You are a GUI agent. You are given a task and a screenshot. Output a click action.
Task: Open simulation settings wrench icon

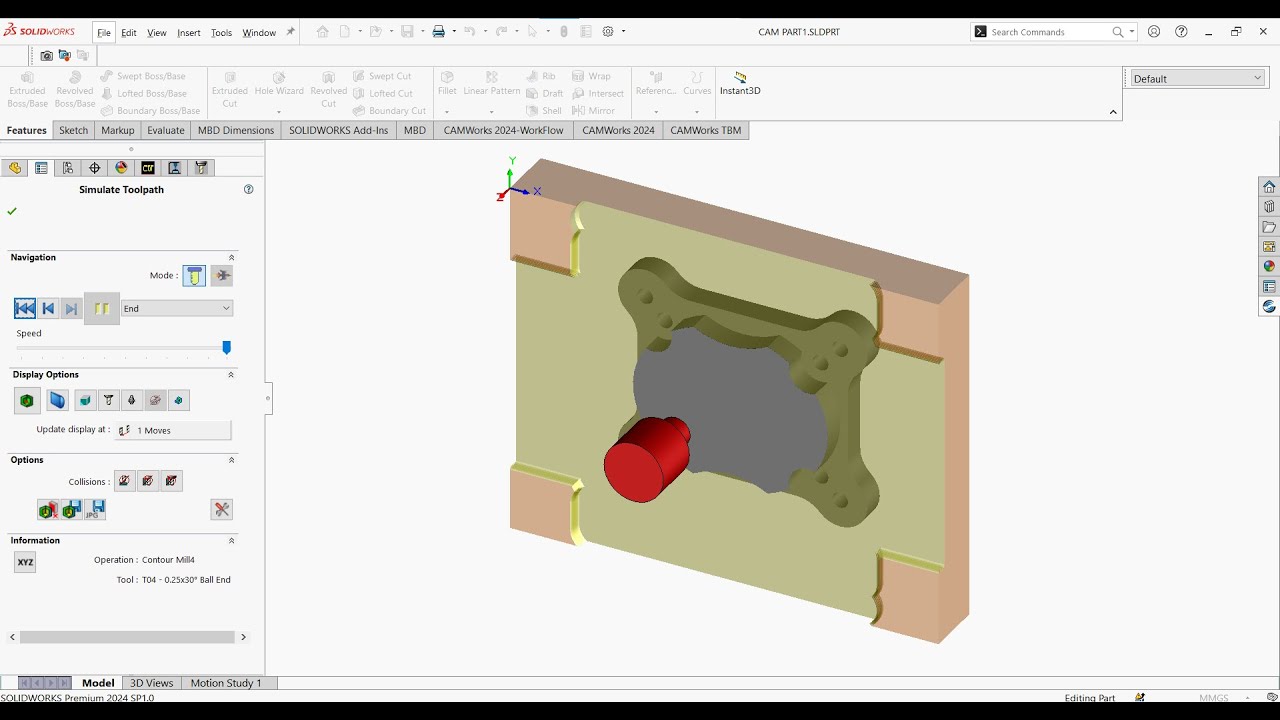coord(222,510)
